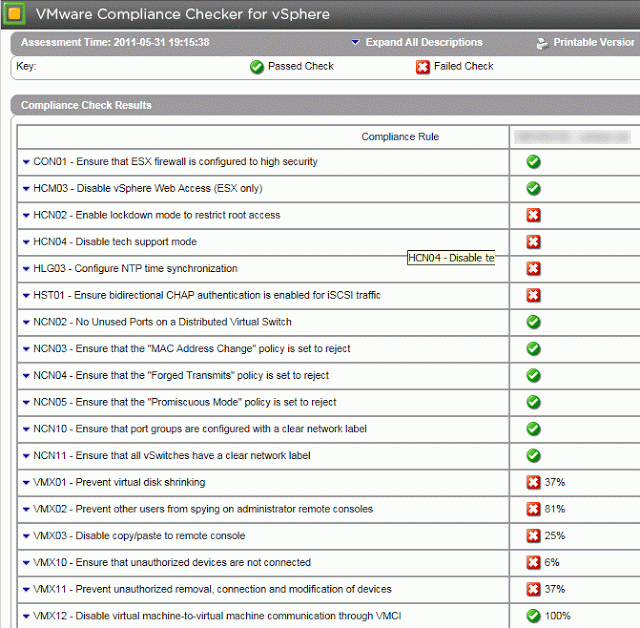Click the red failed status for HST01
640x628 pixels.
click(533, 295)
